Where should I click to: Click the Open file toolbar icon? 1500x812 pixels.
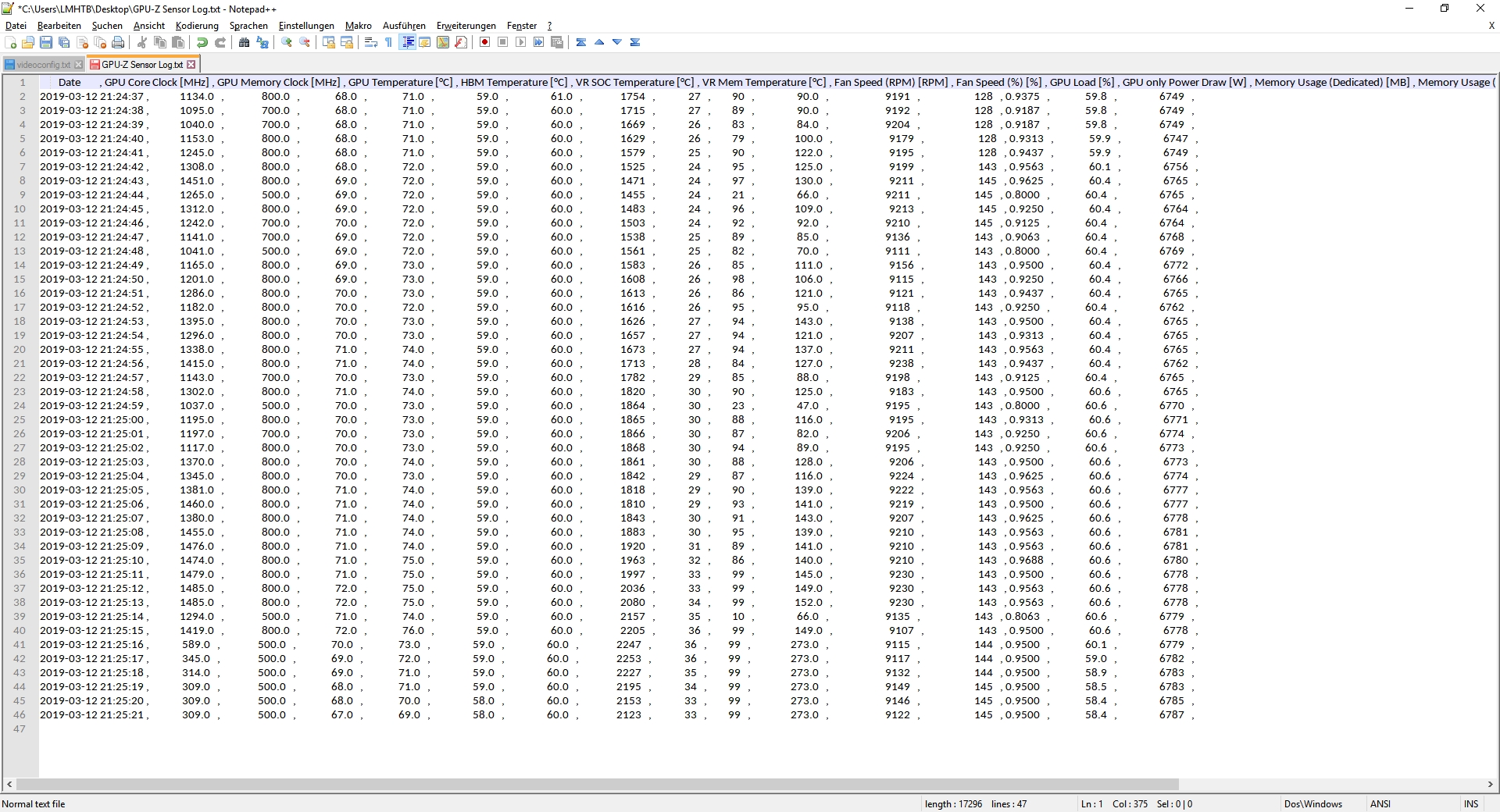pos(28,43)
